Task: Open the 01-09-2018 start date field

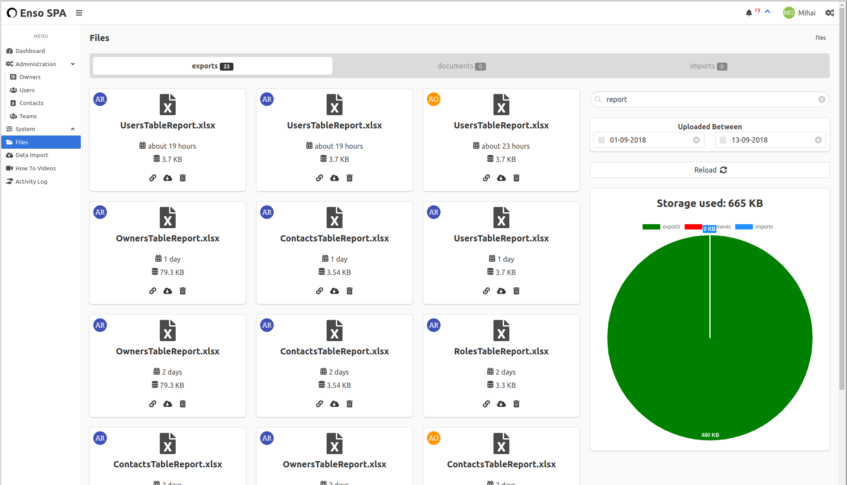Action: coord(649,140)
